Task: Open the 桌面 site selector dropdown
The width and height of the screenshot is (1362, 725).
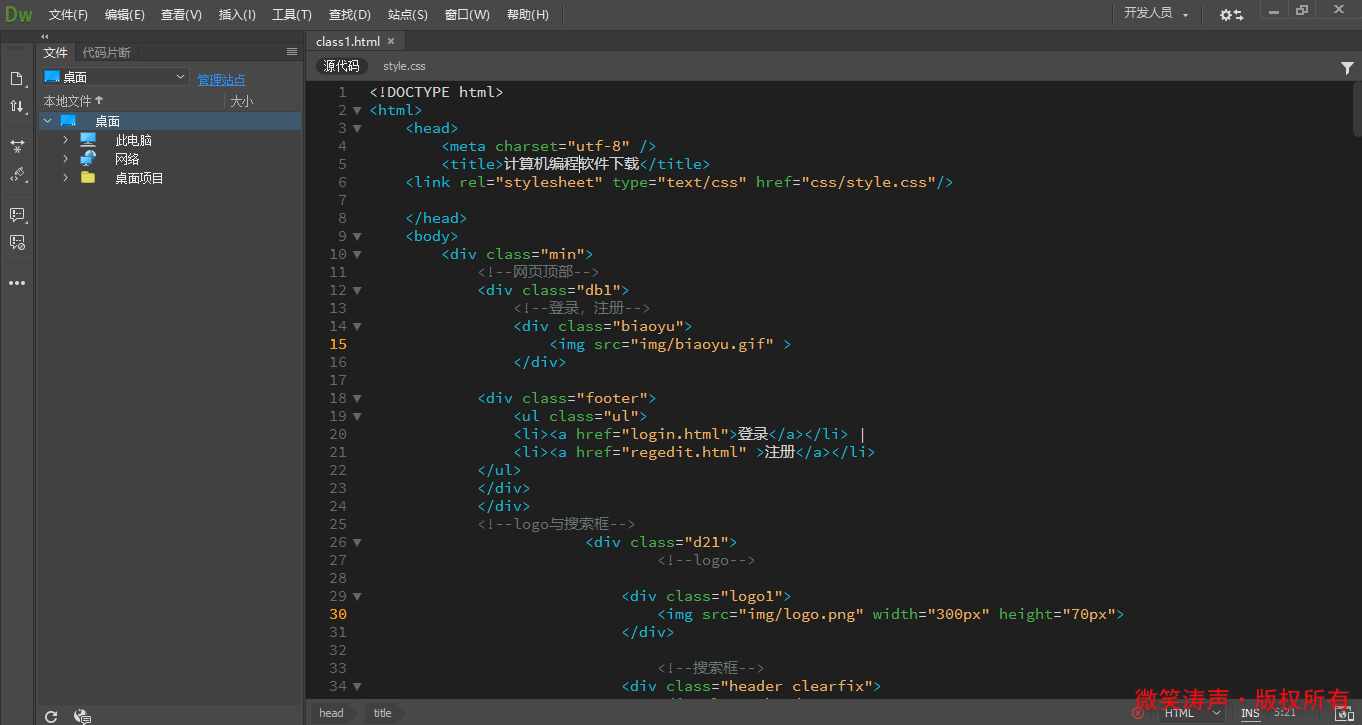Action: (x=114, y=77)
